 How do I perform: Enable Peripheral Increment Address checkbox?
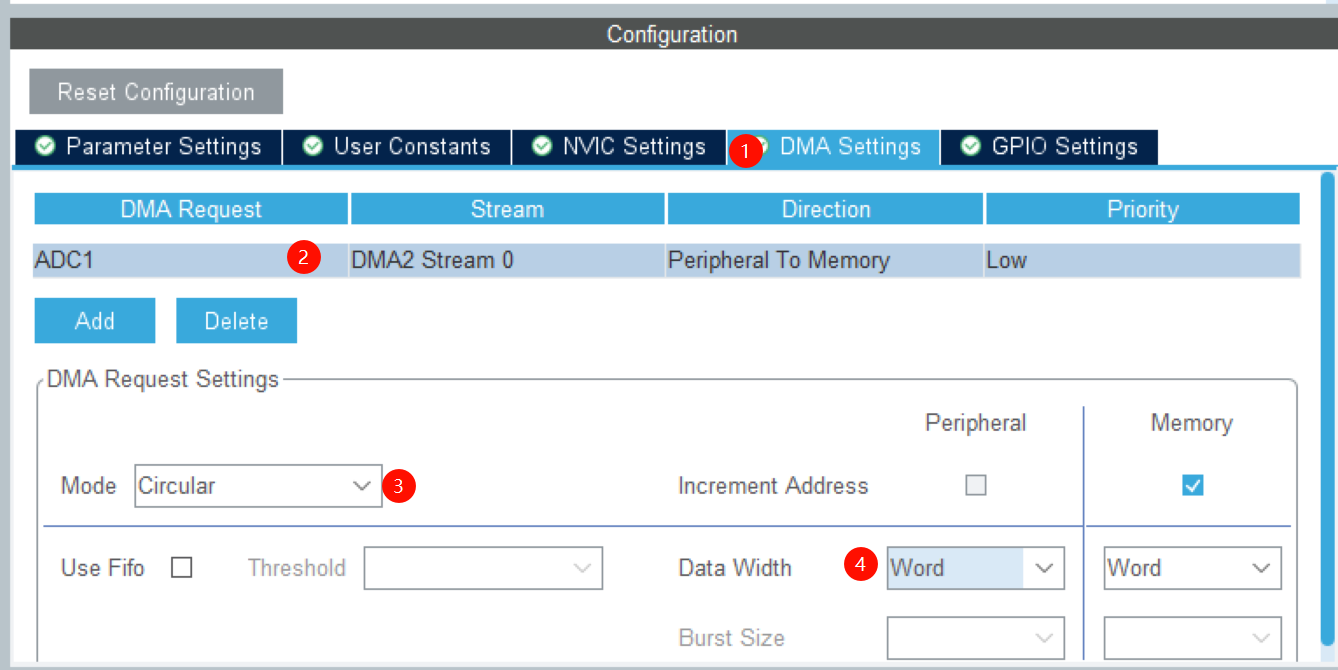pyautogui.click(x=975, y=485)
